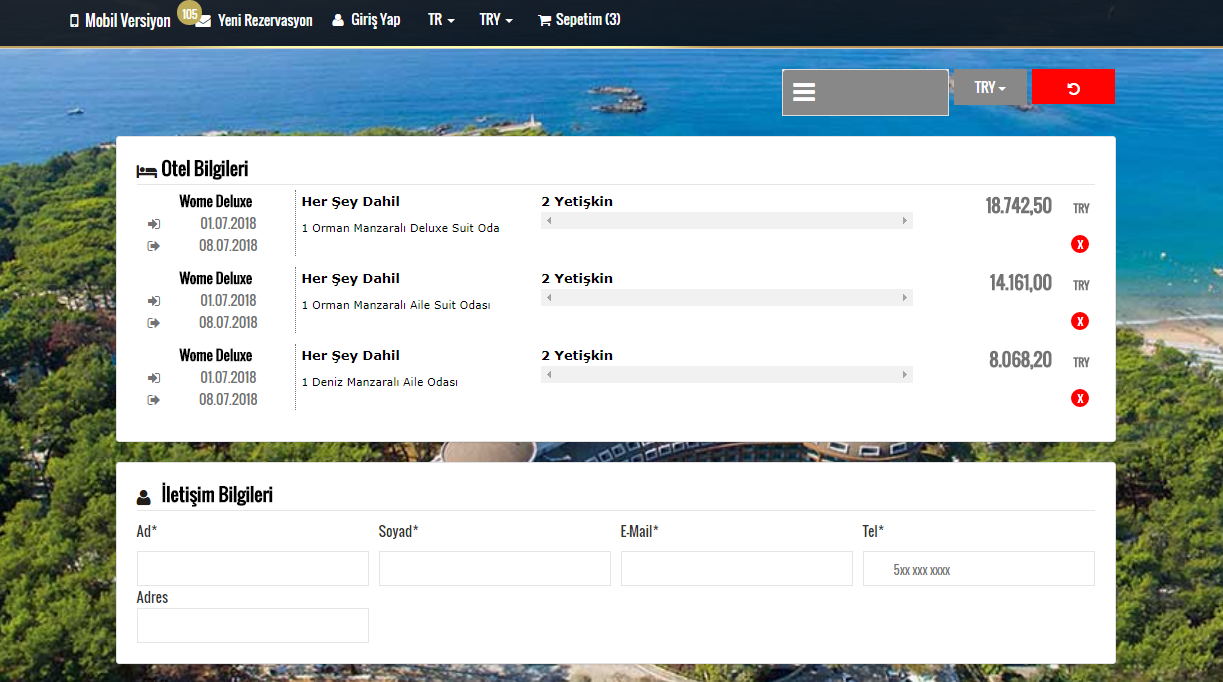This screenshot has height=682, width=1223.
Task: Open the gray TRY currency selector button
Action: click(990, 87)
